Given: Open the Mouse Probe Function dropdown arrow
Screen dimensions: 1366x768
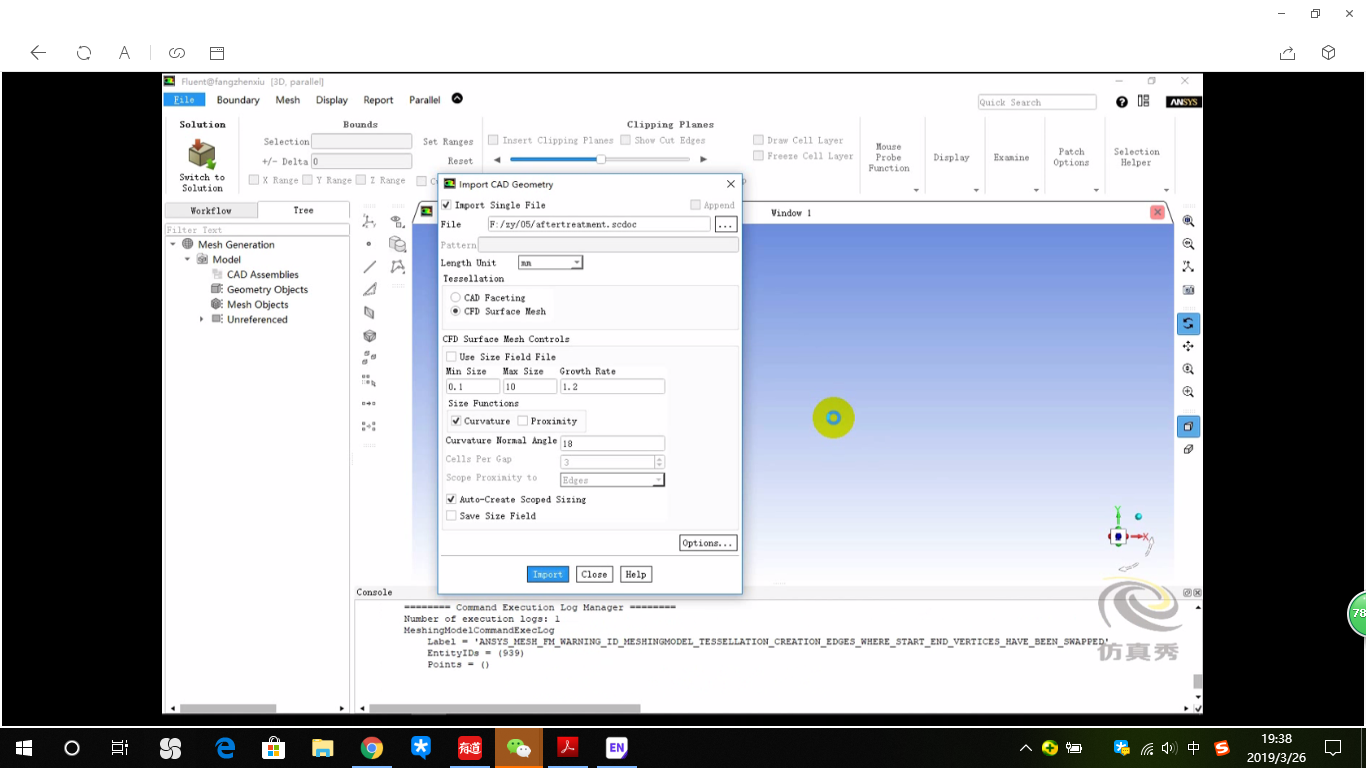Looking at the screenshot, I should point(917,190).
